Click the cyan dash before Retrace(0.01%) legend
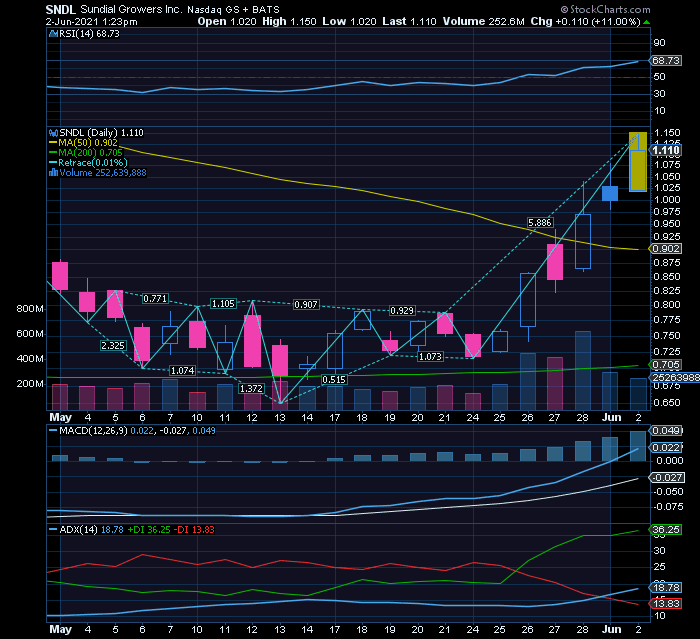This screenshot has width=700, height=639. [53, 163]
